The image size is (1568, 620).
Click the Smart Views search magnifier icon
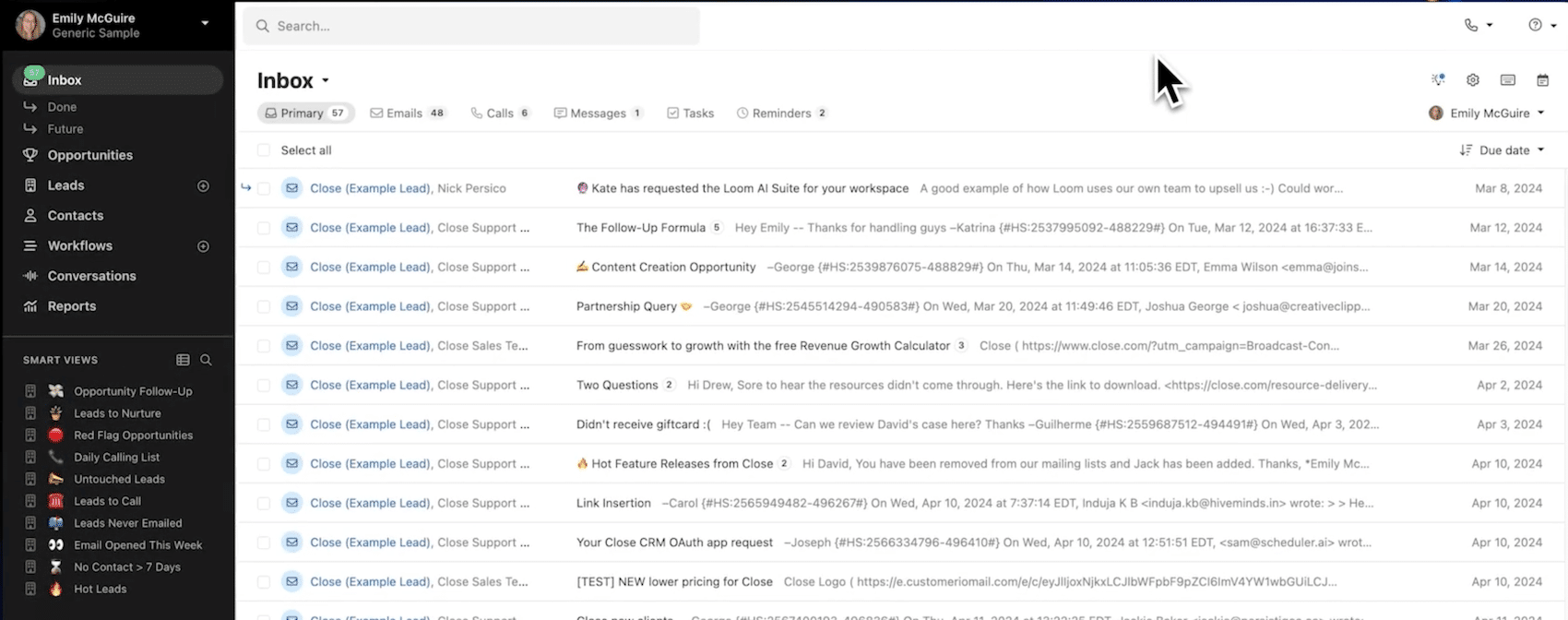tap(206, 360)
